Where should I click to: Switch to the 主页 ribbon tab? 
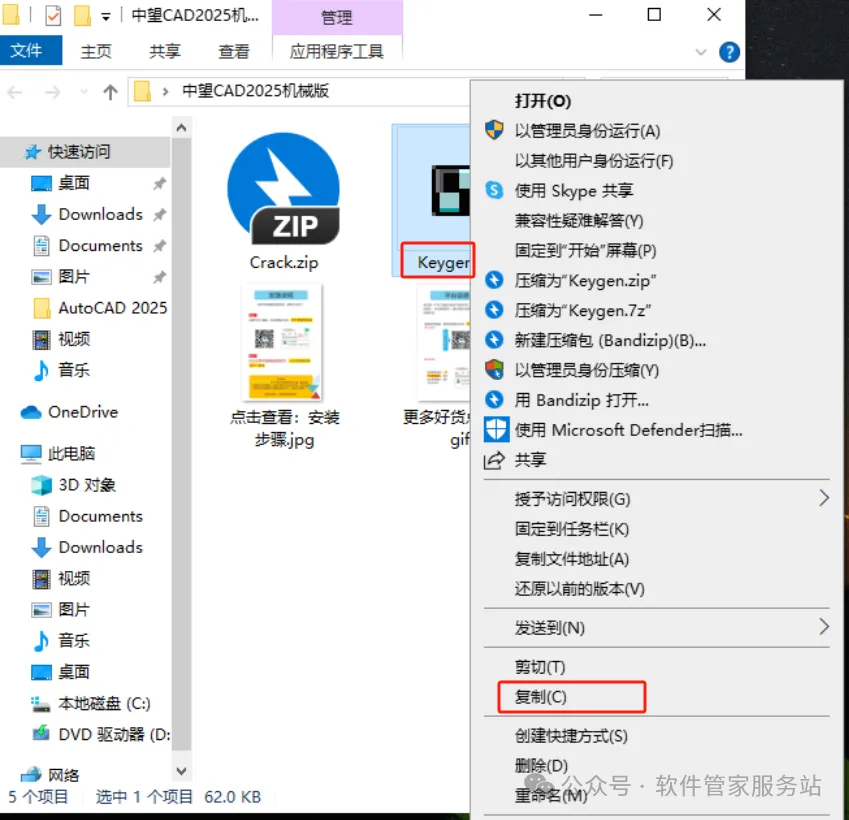click(x=96, y=51)
